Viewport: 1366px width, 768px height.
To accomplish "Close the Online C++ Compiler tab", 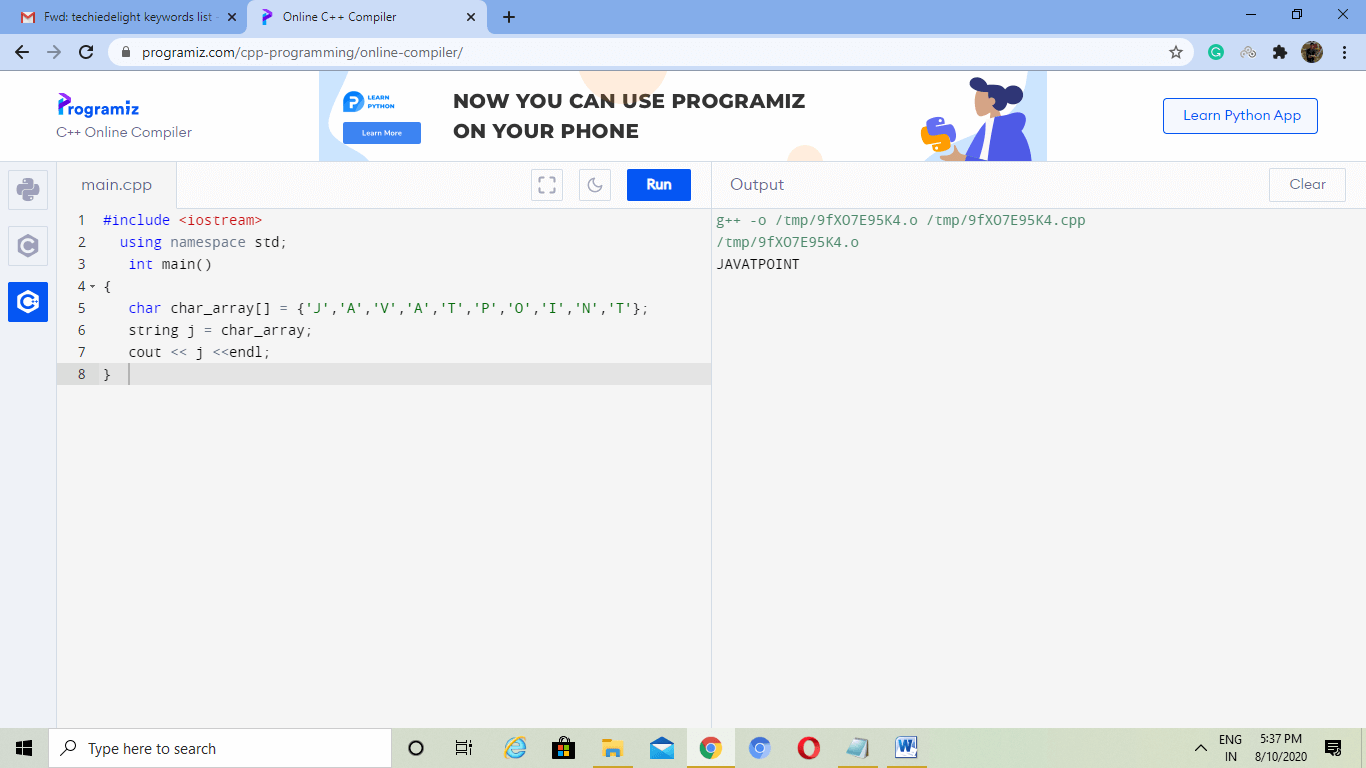I will coord(470,17).
